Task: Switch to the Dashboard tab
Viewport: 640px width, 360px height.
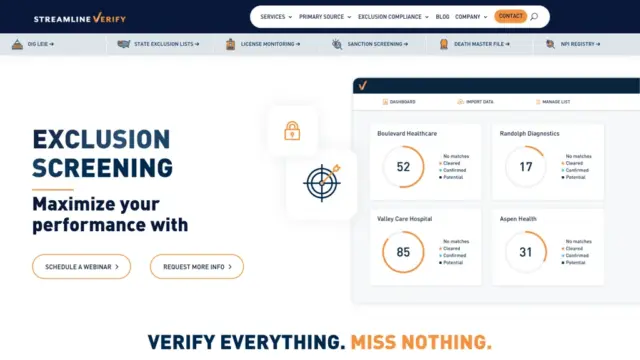Action: [399, 102]
